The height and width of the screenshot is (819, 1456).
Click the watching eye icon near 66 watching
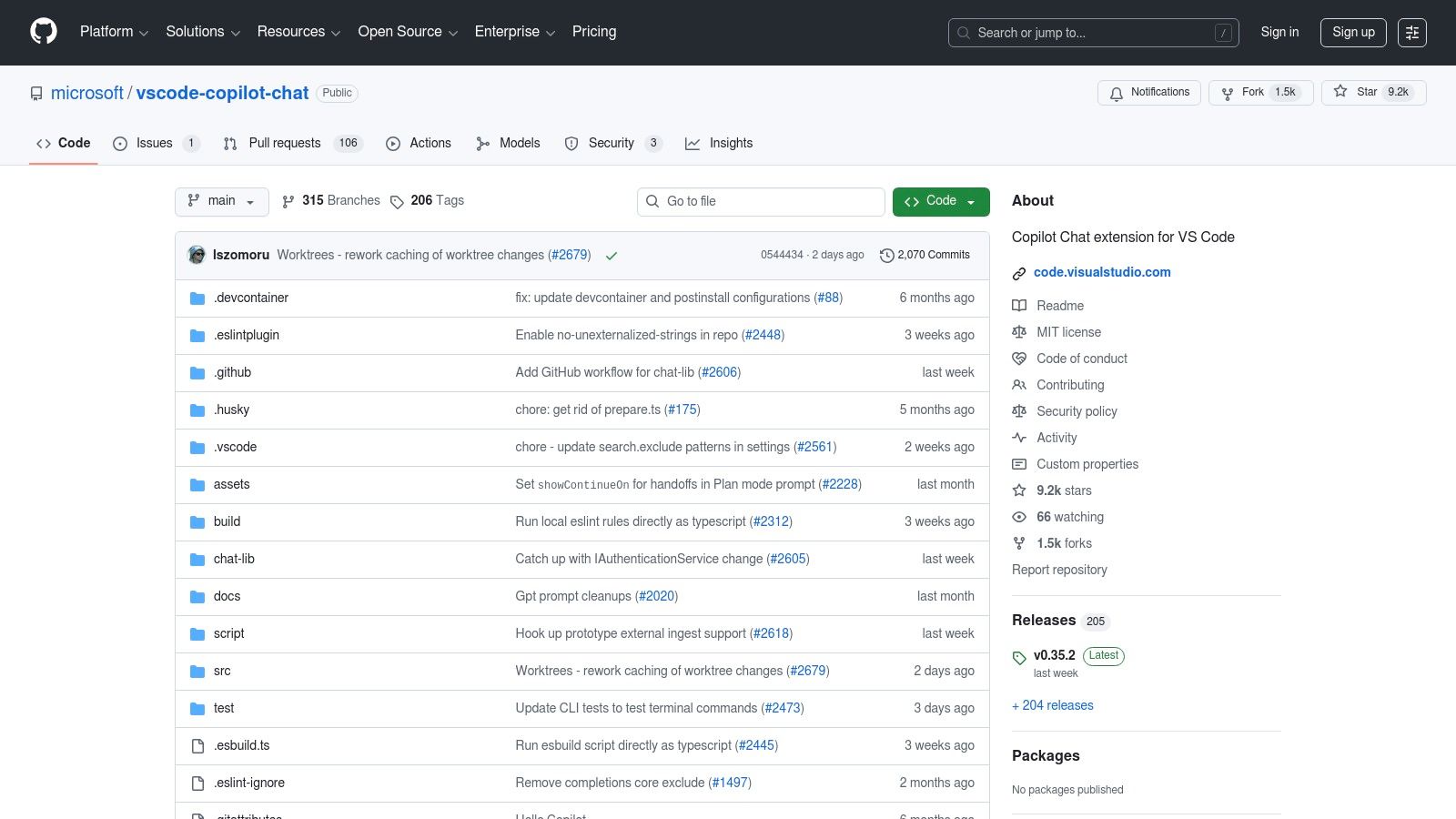1019,517
